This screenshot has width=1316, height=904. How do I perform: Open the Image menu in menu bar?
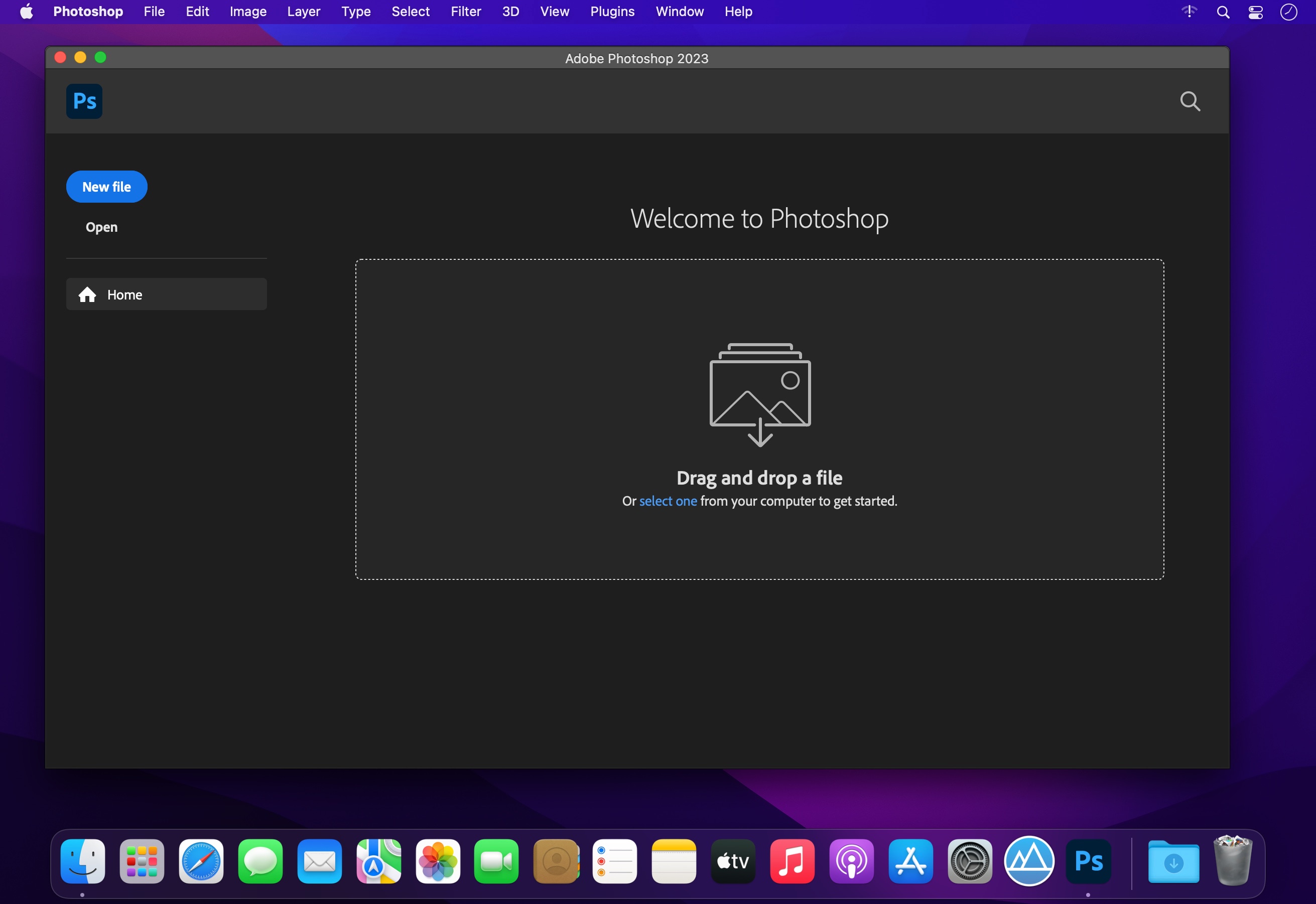coord(248,11)
